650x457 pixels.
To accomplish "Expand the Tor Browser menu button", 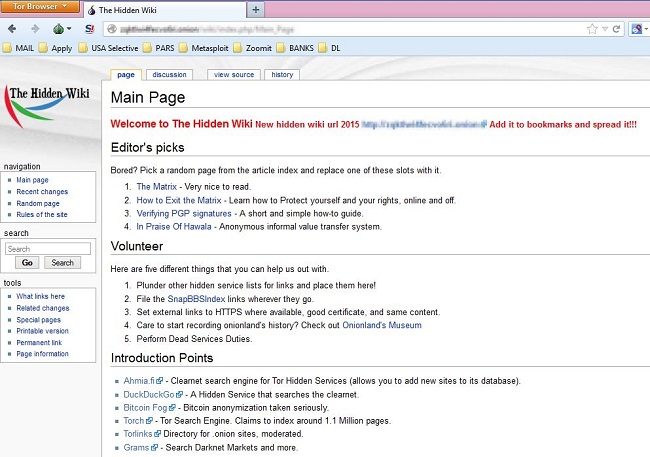I will point(40,6).
